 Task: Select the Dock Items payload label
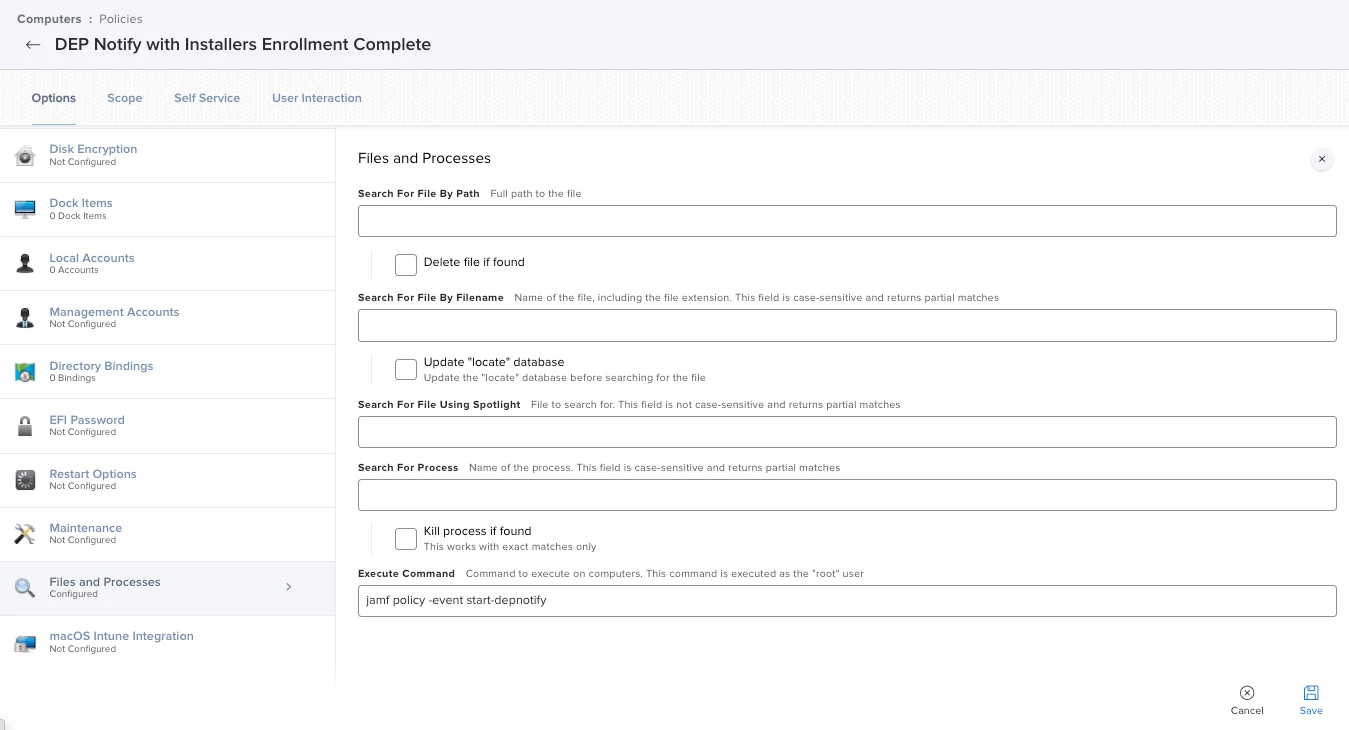[x=81, y=203]
